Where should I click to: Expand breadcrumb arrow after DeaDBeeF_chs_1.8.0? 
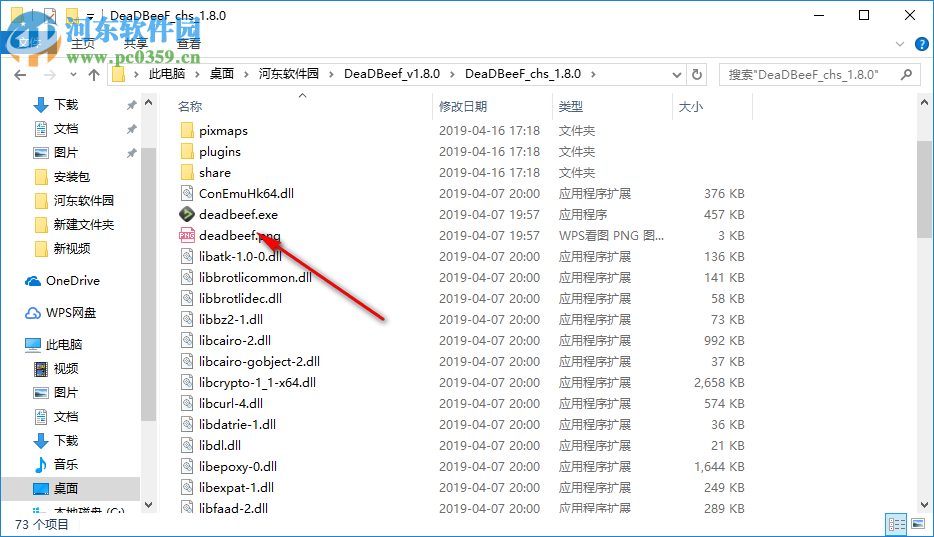coord(593,74)
